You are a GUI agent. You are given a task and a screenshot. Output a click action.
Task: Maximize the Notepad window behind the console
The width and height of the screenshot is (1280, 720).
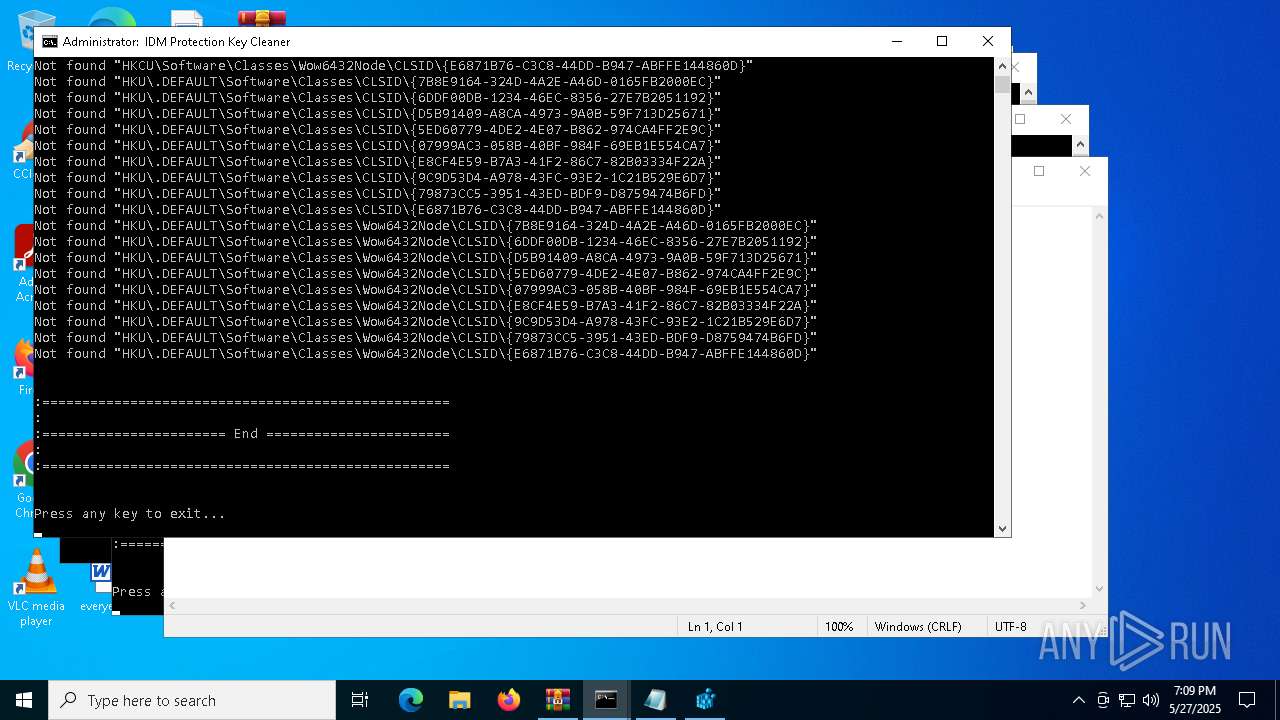[x=1039, y=171]
